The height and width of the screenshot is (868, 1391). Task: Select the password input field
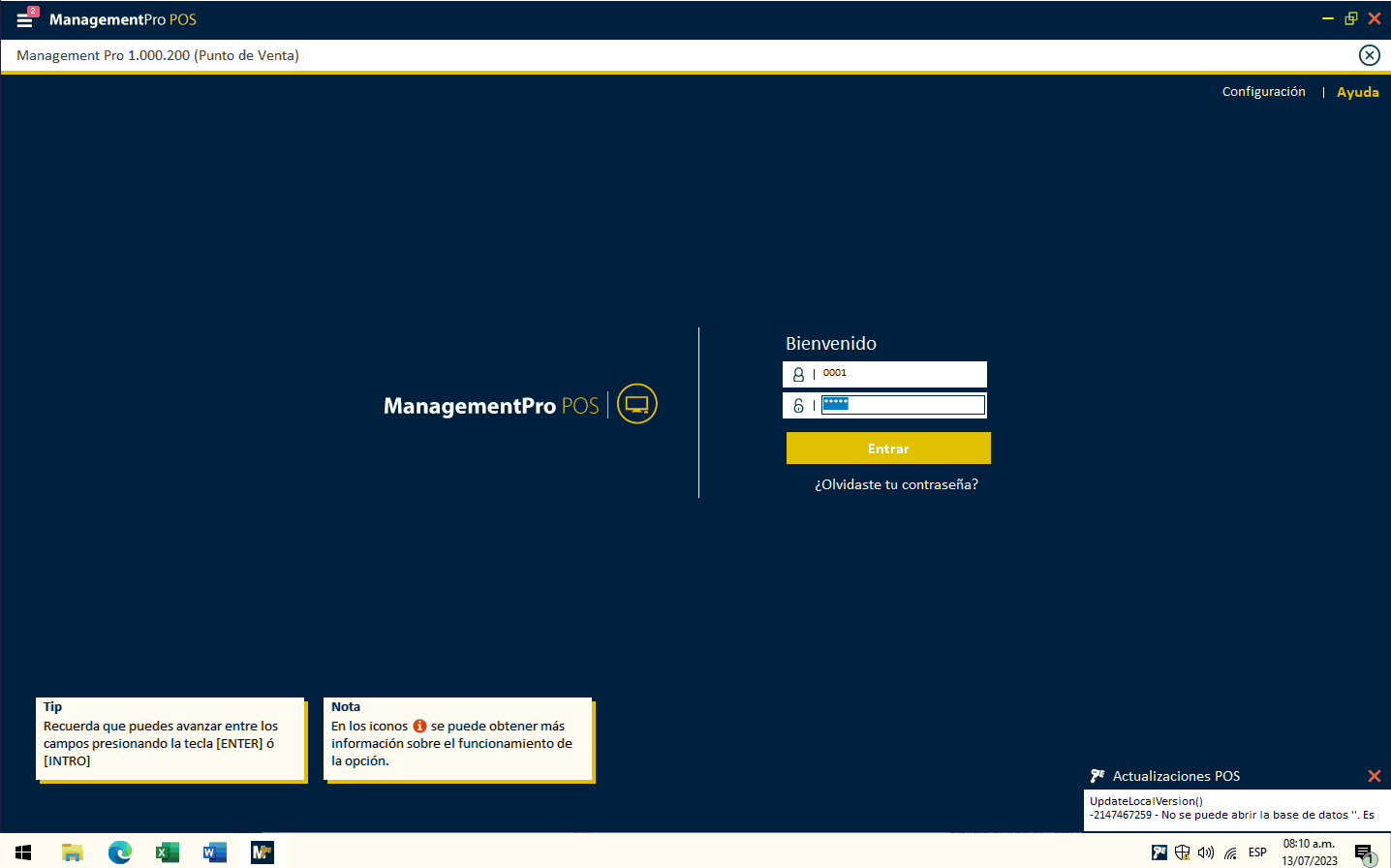903,405
